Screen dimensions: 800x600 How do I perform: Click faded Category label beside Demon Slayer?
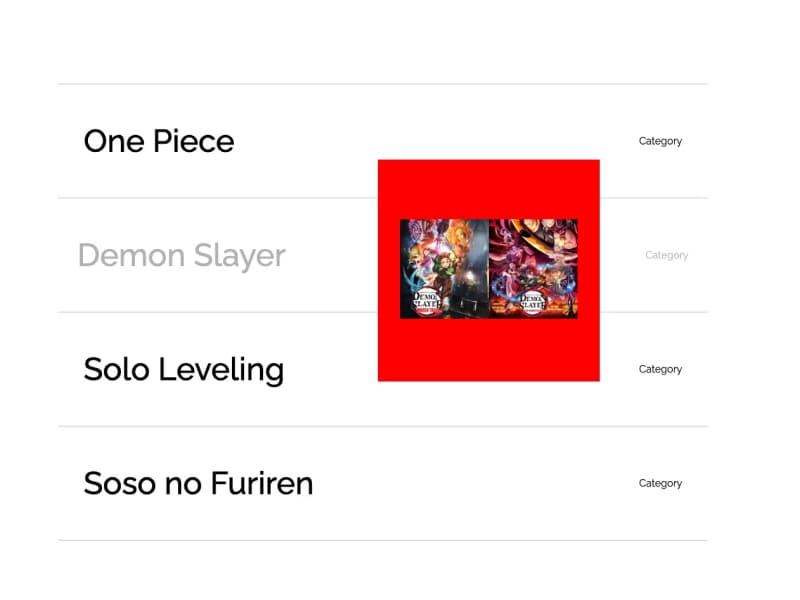666,255
